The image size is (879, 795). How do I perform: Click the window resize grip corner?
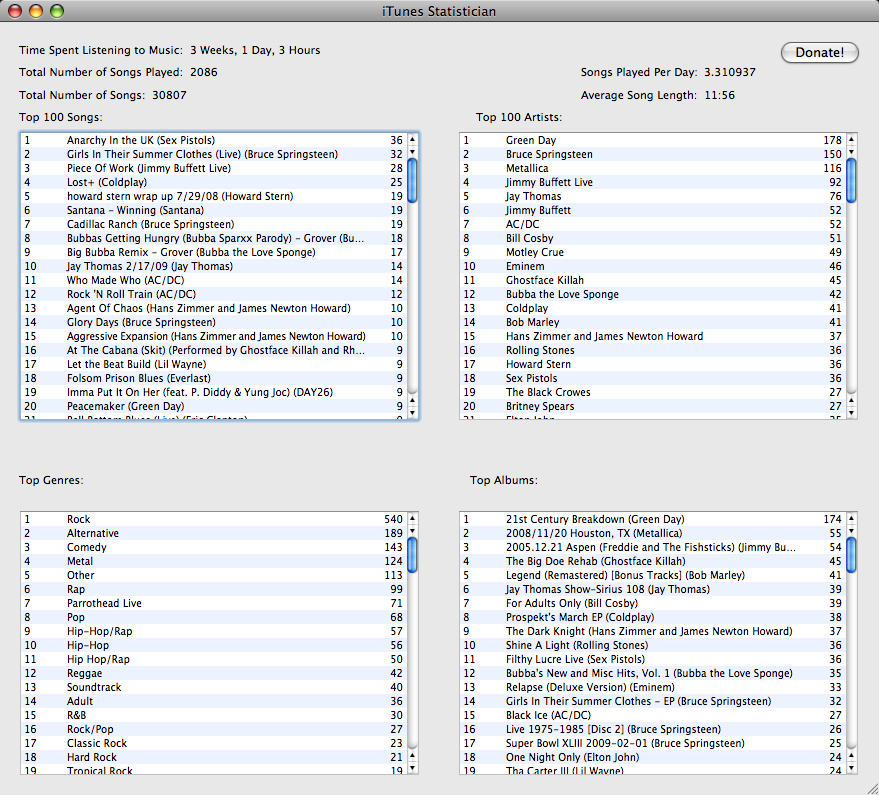pos(872,788)
